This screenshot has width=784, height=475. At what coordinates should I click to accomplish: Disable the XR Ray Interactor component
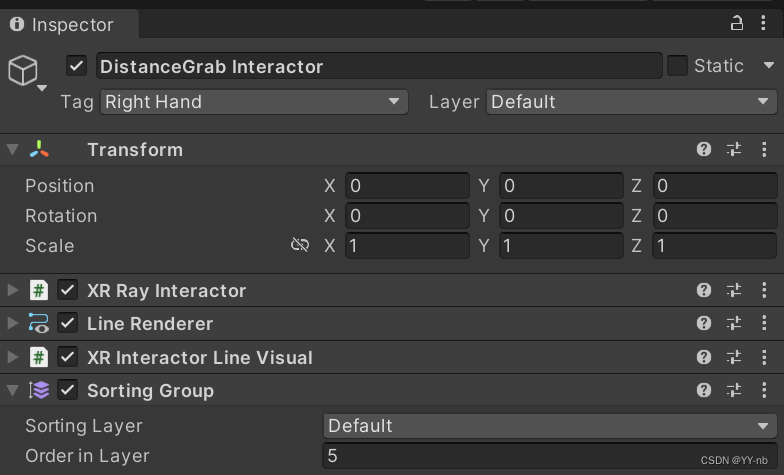(68, 290)
